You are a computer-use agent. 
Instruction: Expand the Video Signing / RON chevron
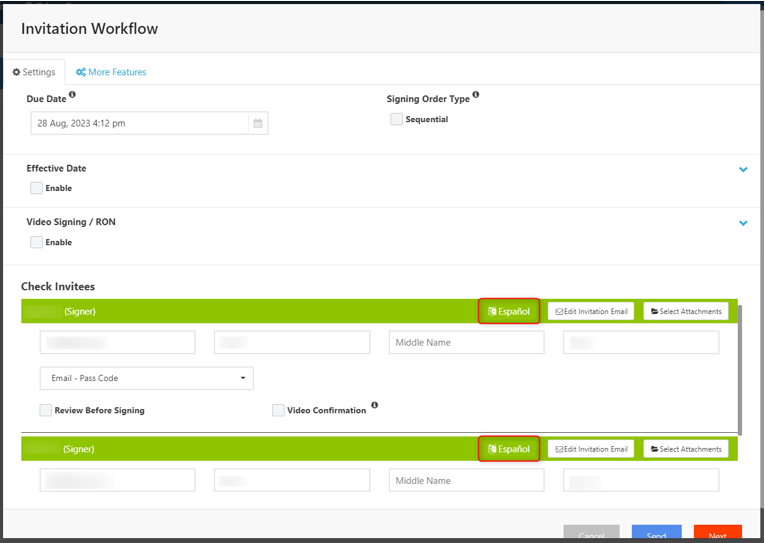(743, 223)
